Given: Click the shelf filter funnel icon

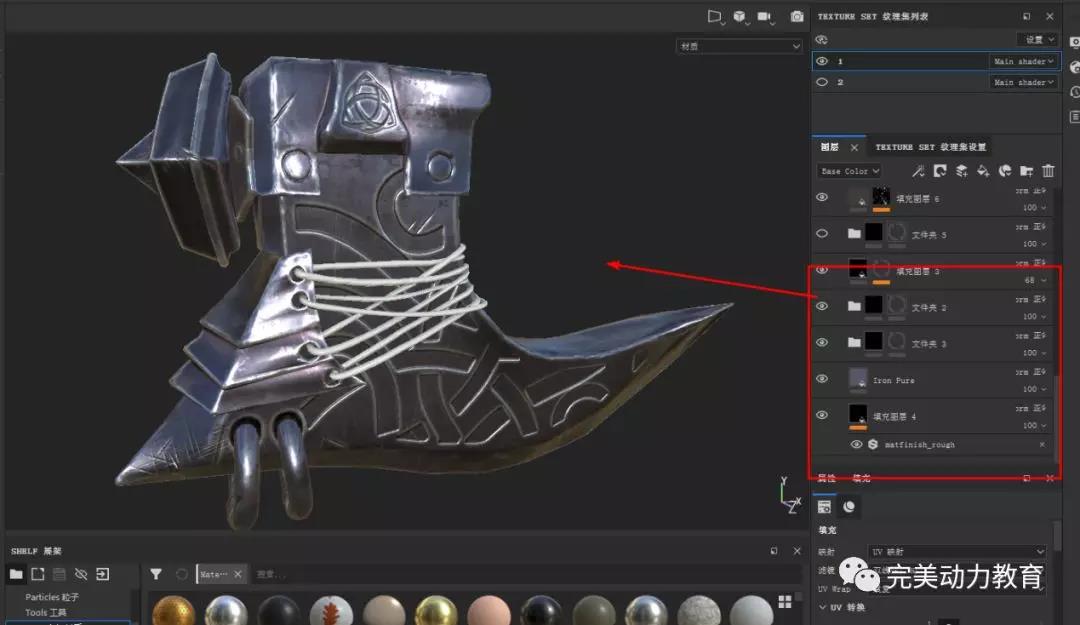Looking at the screenshot, I should (x=156, y=574).
